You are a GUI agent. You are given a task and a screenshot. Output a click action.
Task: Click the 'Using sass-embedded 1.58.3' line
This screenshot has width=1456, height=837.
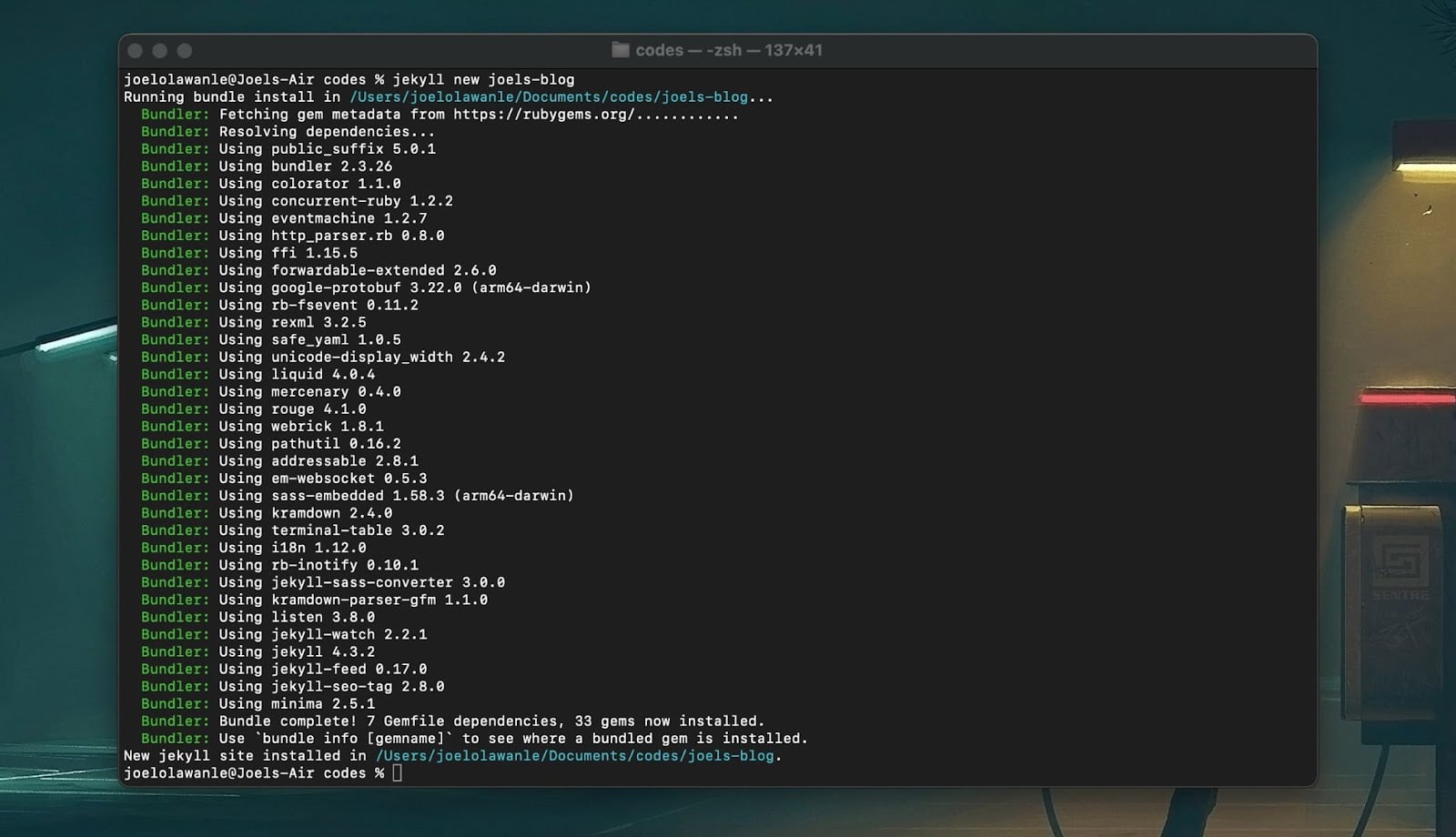coord(396,496)
